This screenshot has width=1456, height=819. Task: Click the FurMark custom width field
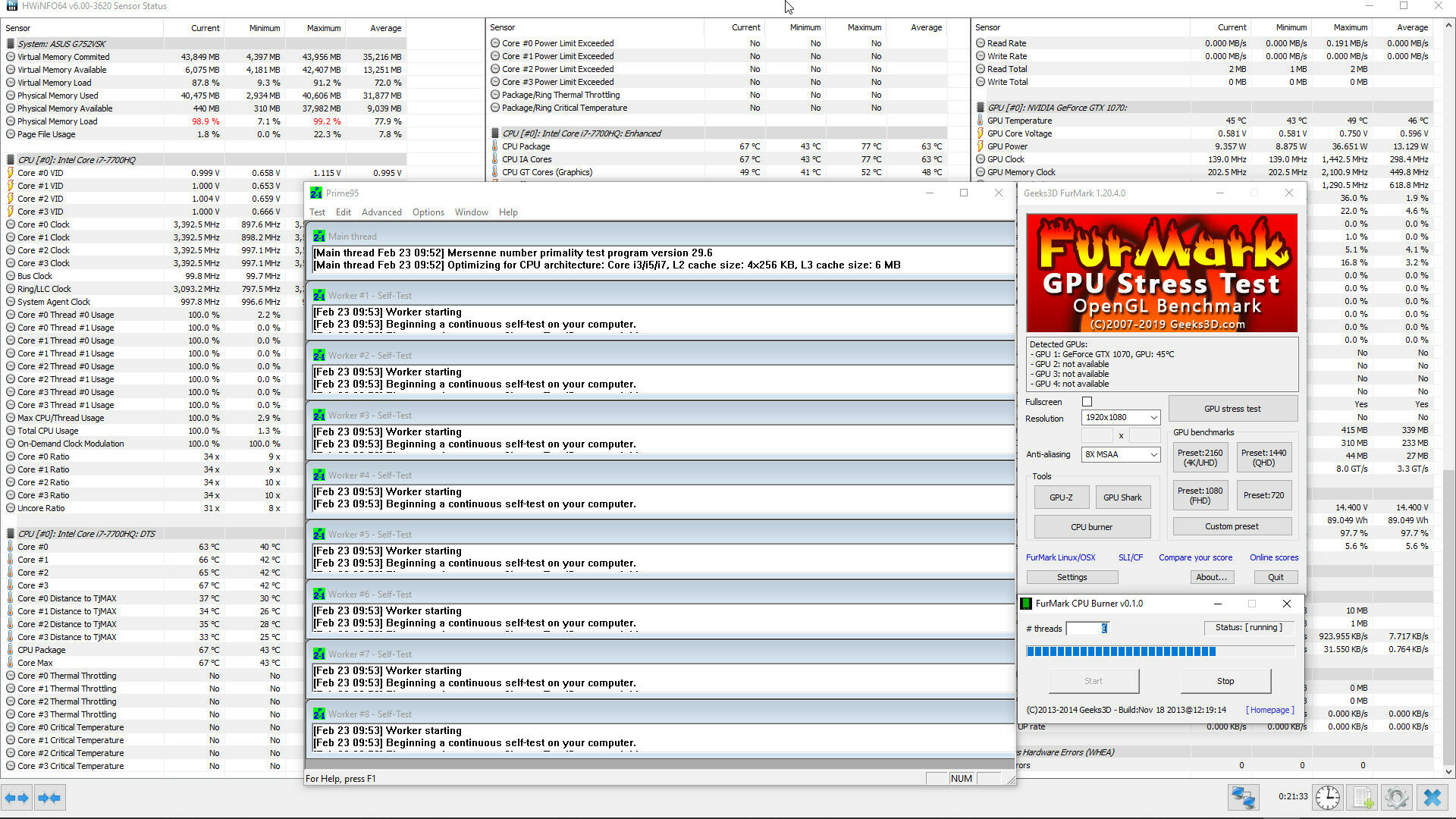[x=1097, y=436]
